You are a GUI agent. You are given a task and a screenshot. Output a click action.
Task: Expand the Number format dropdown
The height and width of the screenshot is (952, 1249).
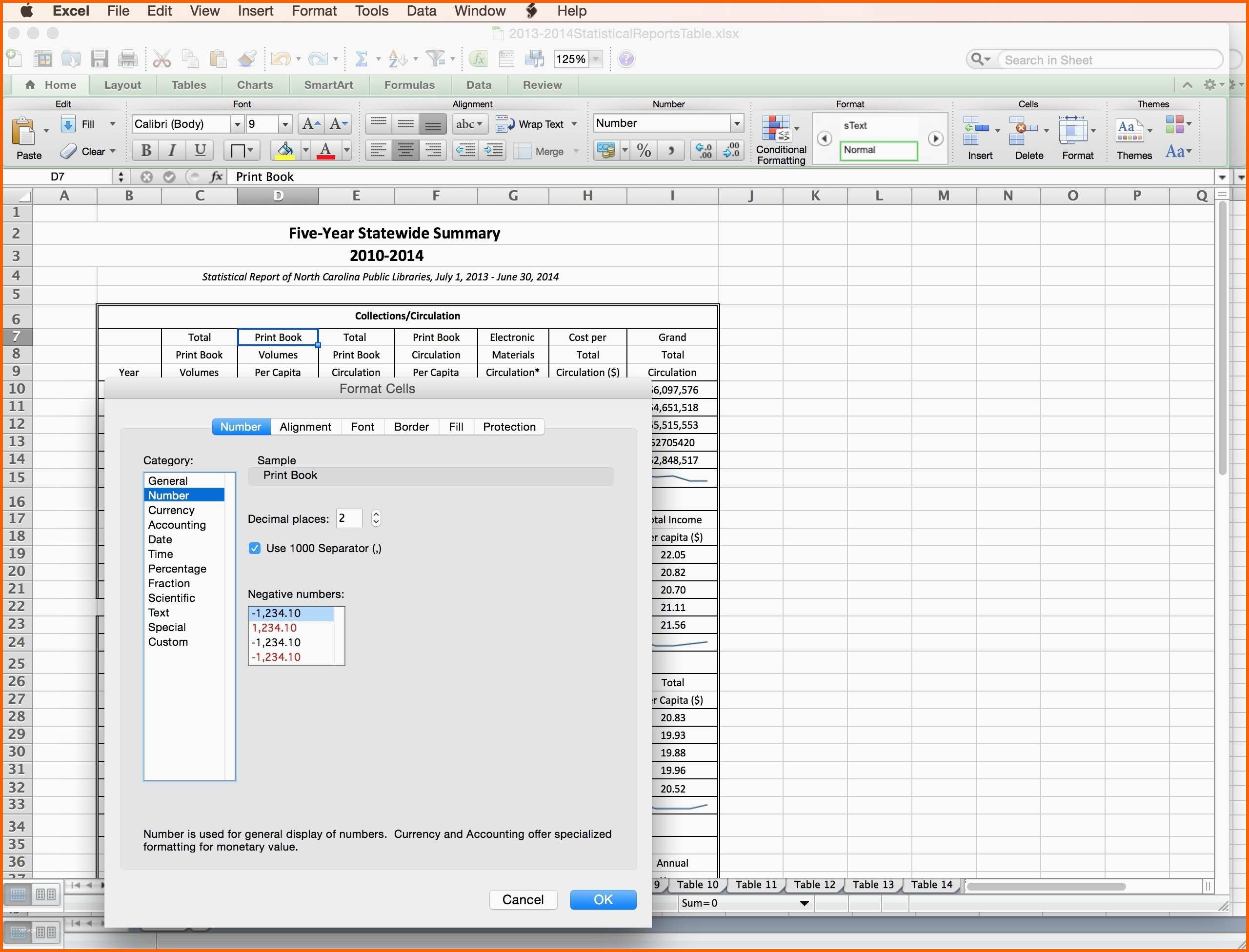point(737,123)
